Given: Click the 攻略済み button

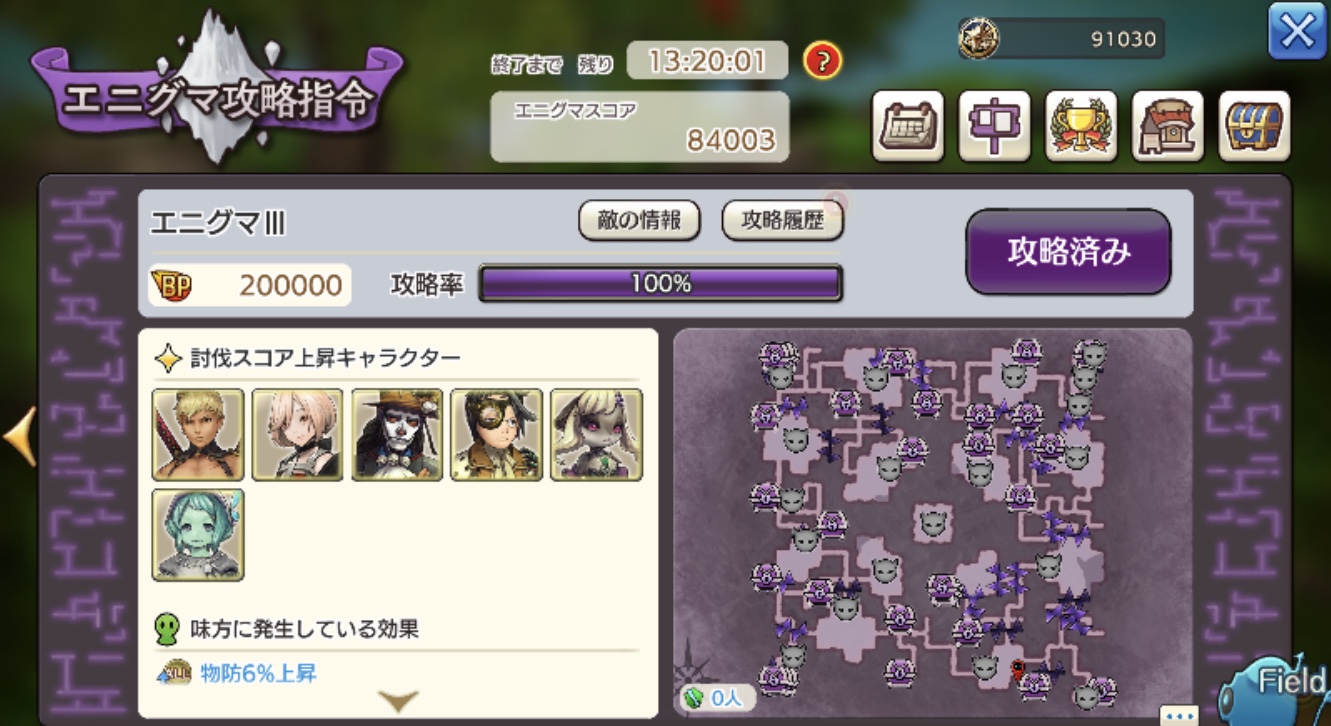Looking at the screenshot, I should [x=1068, y=251].
